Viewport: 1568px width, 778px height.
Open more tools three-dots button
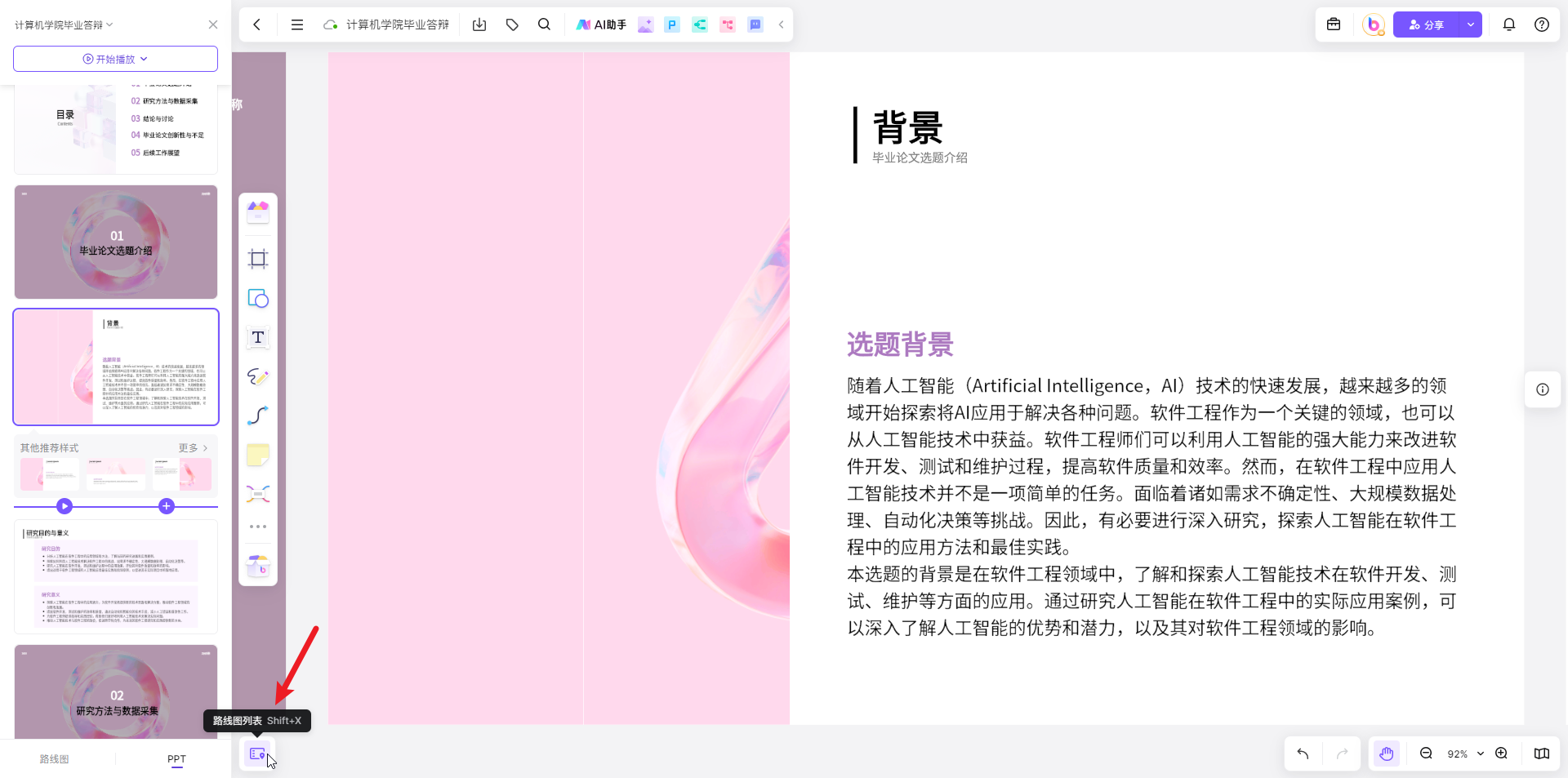coord(258,527)
